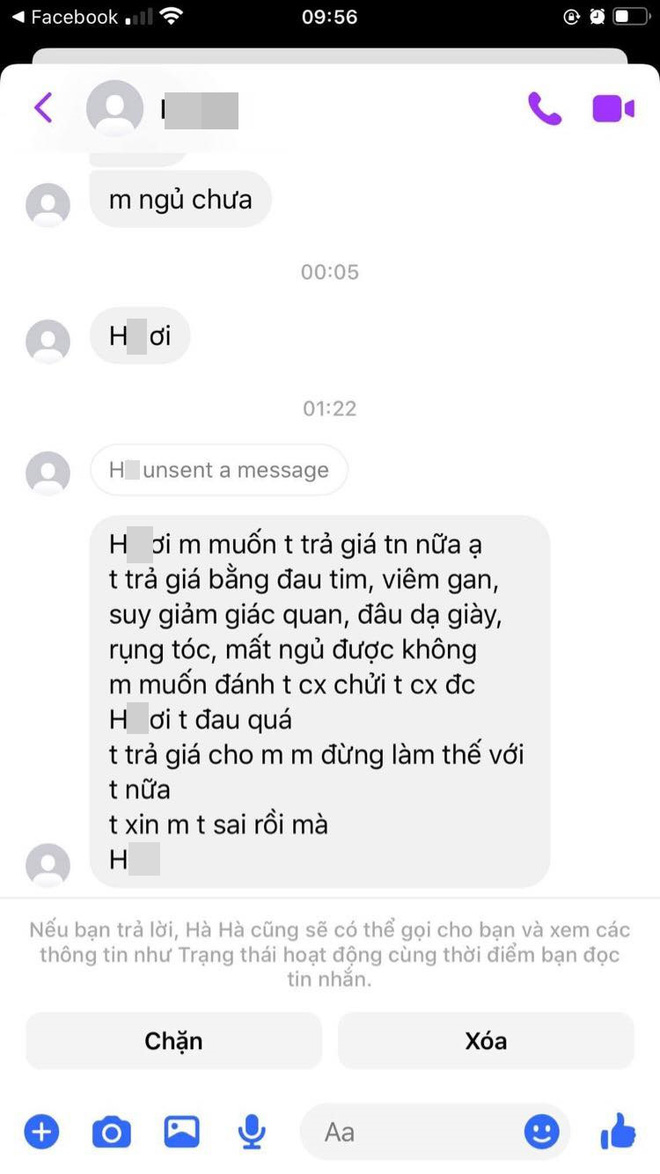This screenshot has width=660, height=1174.
Task: Send a thumbs-up like
Action: [618, 1130]
